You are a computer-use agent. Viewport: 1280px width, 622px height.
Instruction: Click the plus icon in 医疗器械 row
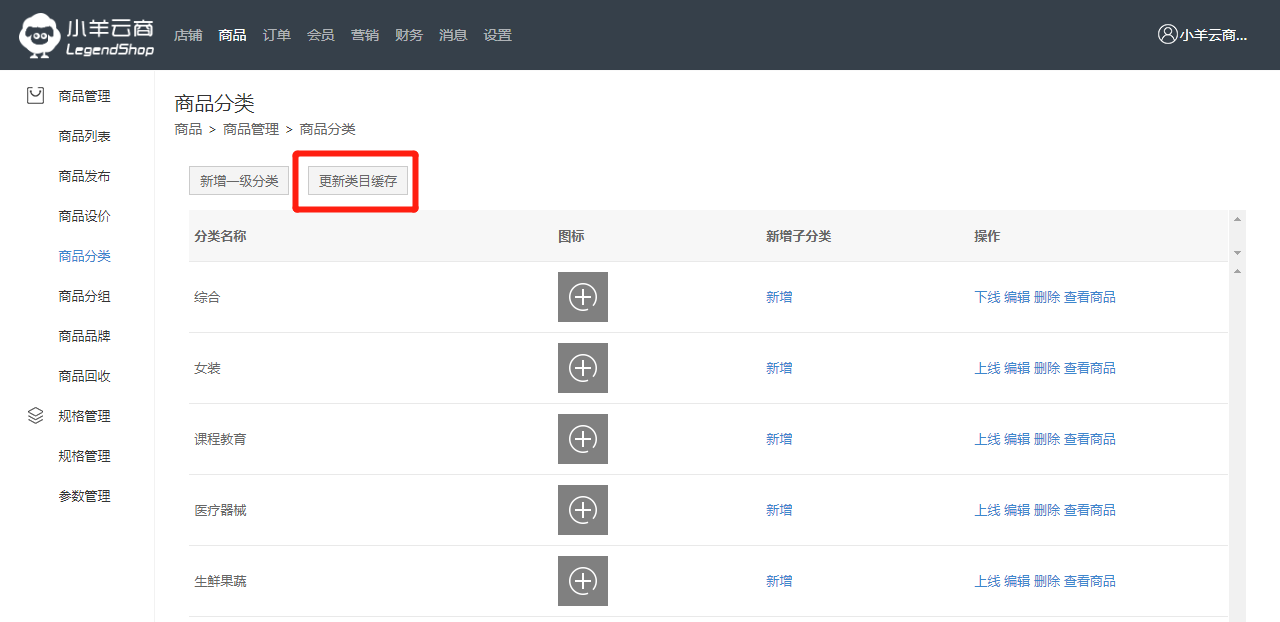582,510
